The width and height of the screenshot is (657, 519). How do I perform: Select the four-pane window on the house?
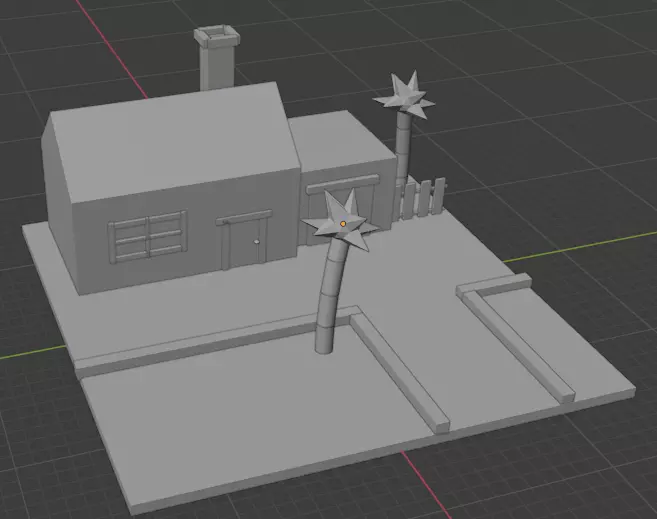(x=148, y=237)
